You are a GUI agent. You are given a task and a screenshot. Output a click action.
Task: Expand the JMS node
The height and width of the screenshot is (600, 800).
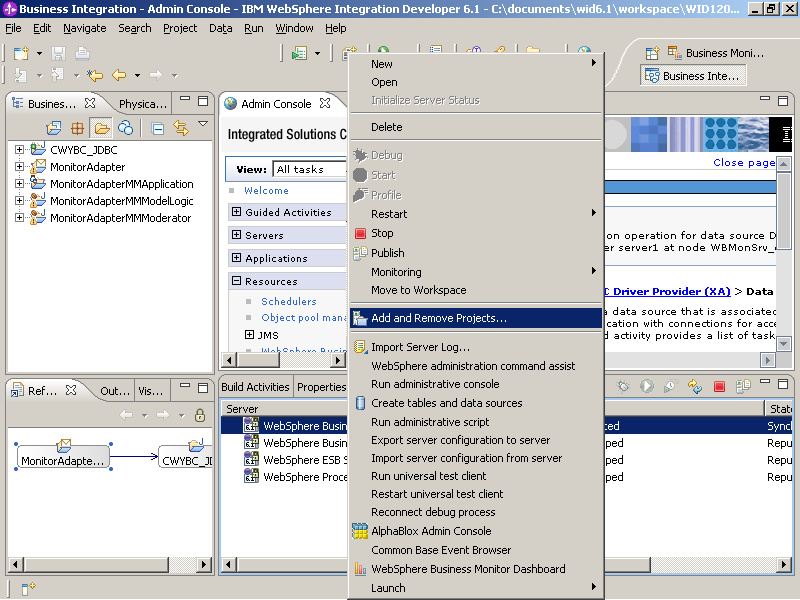(x=249, y=335)
